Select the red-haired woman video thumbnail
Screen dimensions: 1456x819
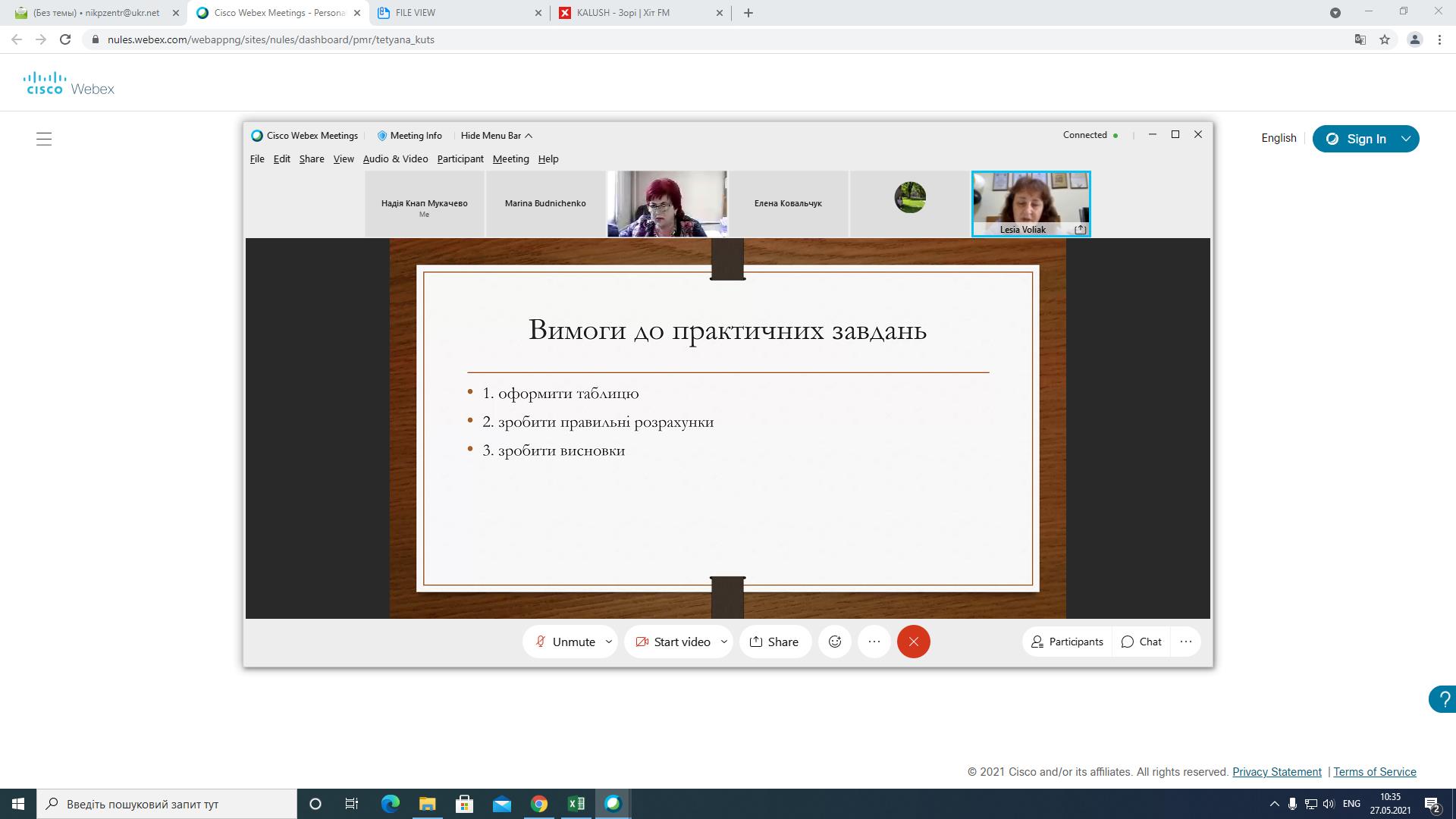tap(667, 204)
